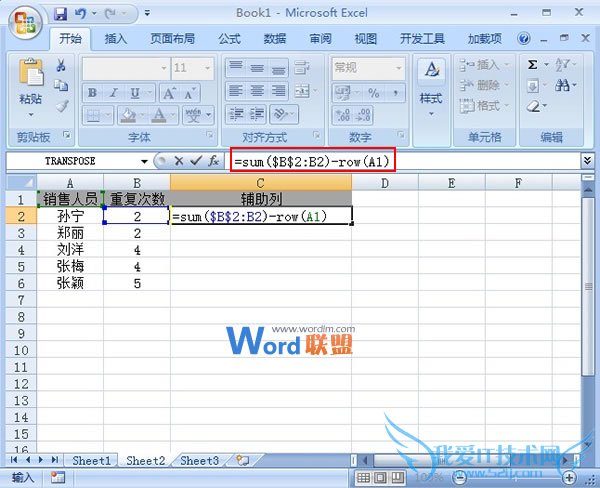Image resolution: width=600 pixels, height=488 pixels.
Task: Switch to the Sheet3 tab
Action: pos(199,460)
